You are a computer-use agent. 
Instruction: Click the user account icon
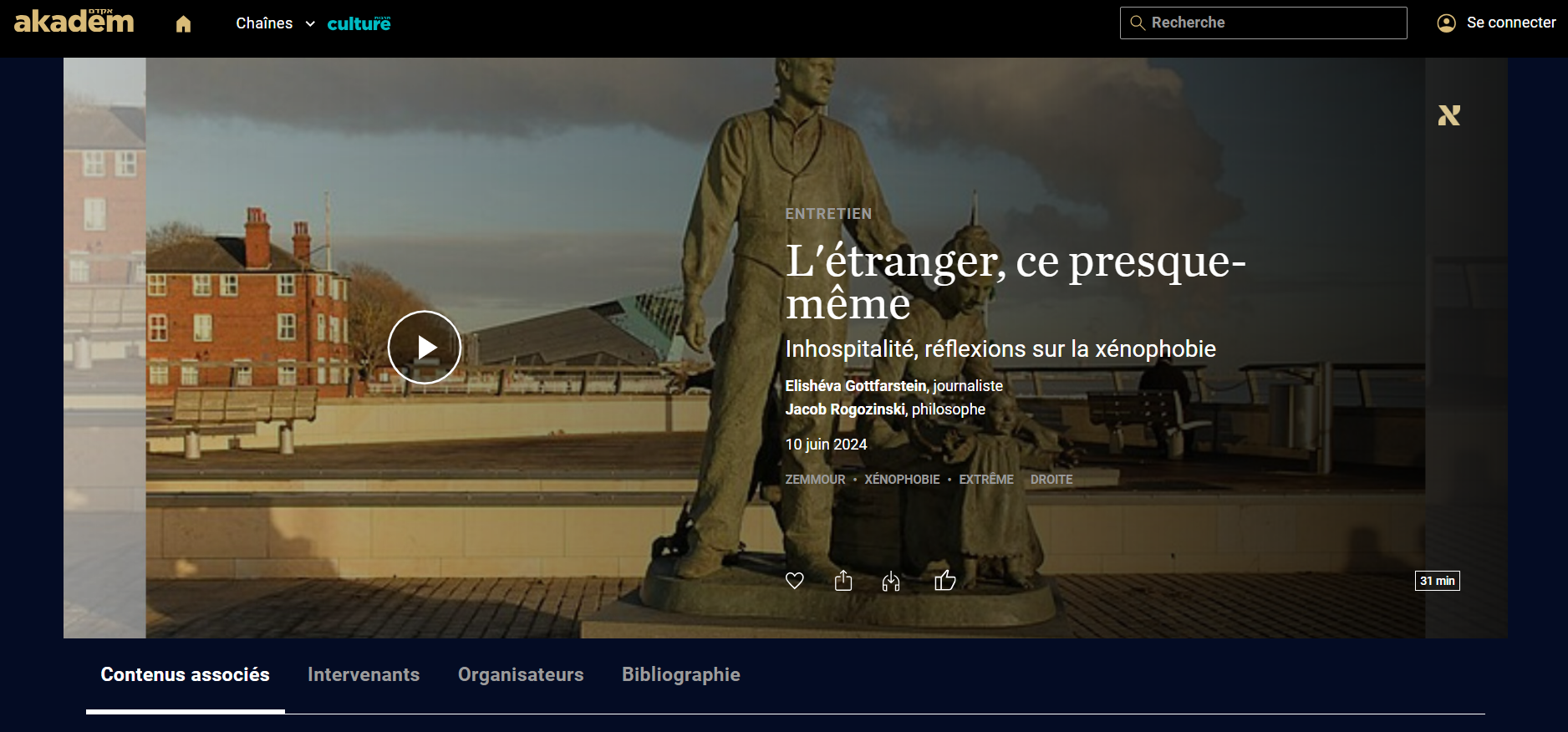(1446, 23)
